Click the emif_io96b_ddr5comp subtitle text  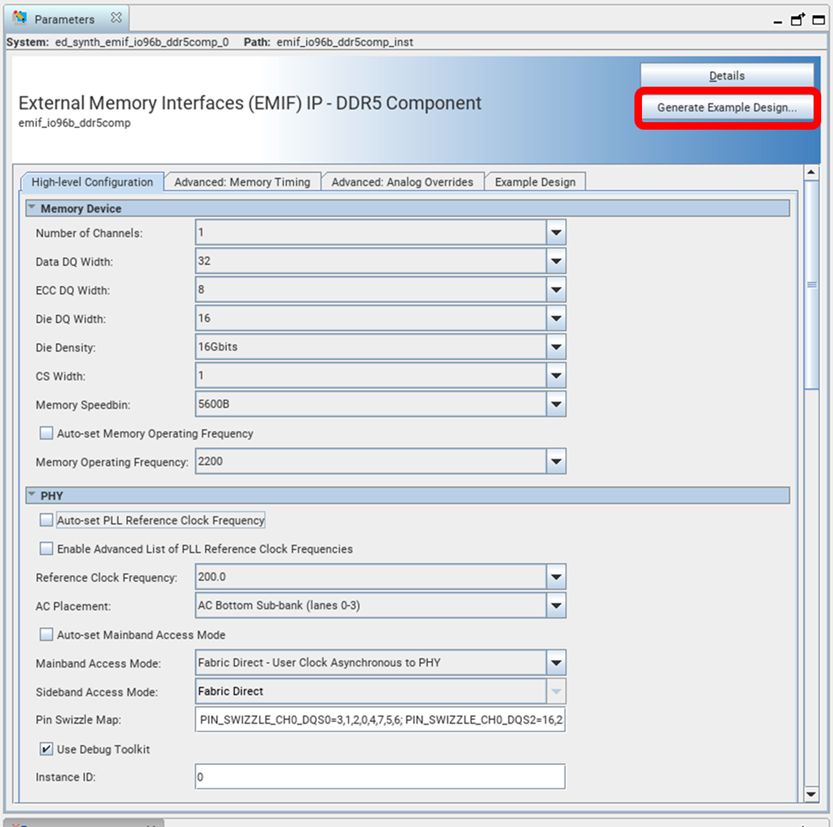(74, 123)
